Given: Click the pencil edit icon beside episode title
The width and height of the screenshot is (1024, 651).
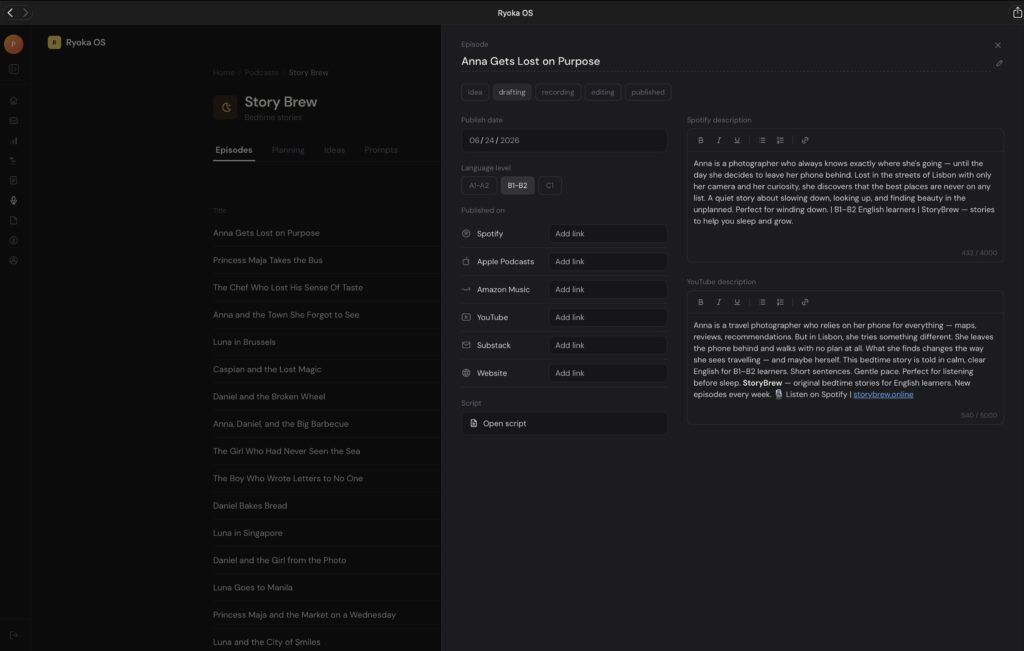Looking at the screenshot, I should (x=999, y=63).
